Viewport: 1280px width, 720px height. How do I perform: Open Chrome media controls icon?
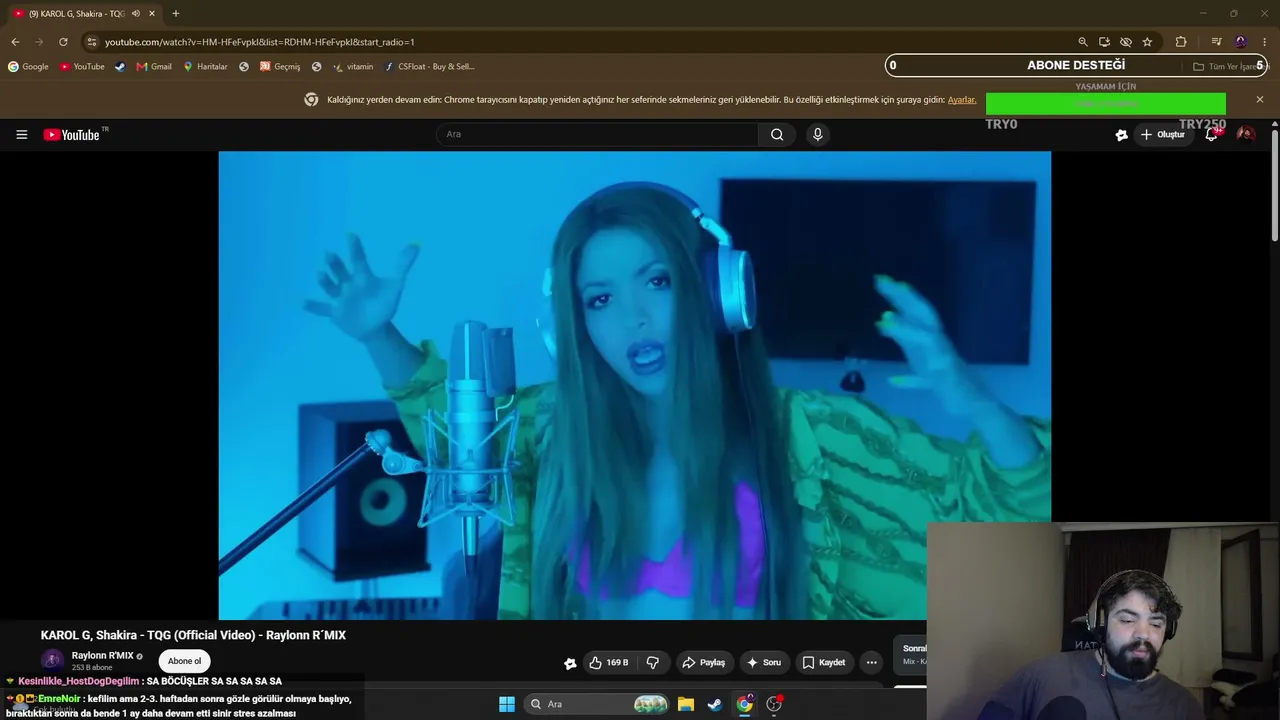[1216, 42]
